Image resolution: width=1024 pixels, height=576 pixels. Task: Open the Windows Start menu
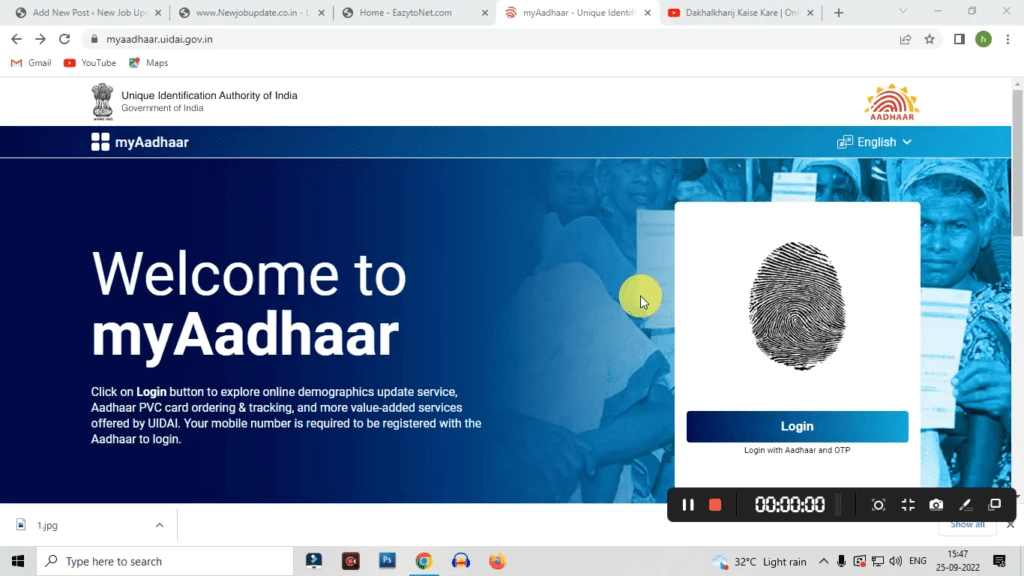18,561
